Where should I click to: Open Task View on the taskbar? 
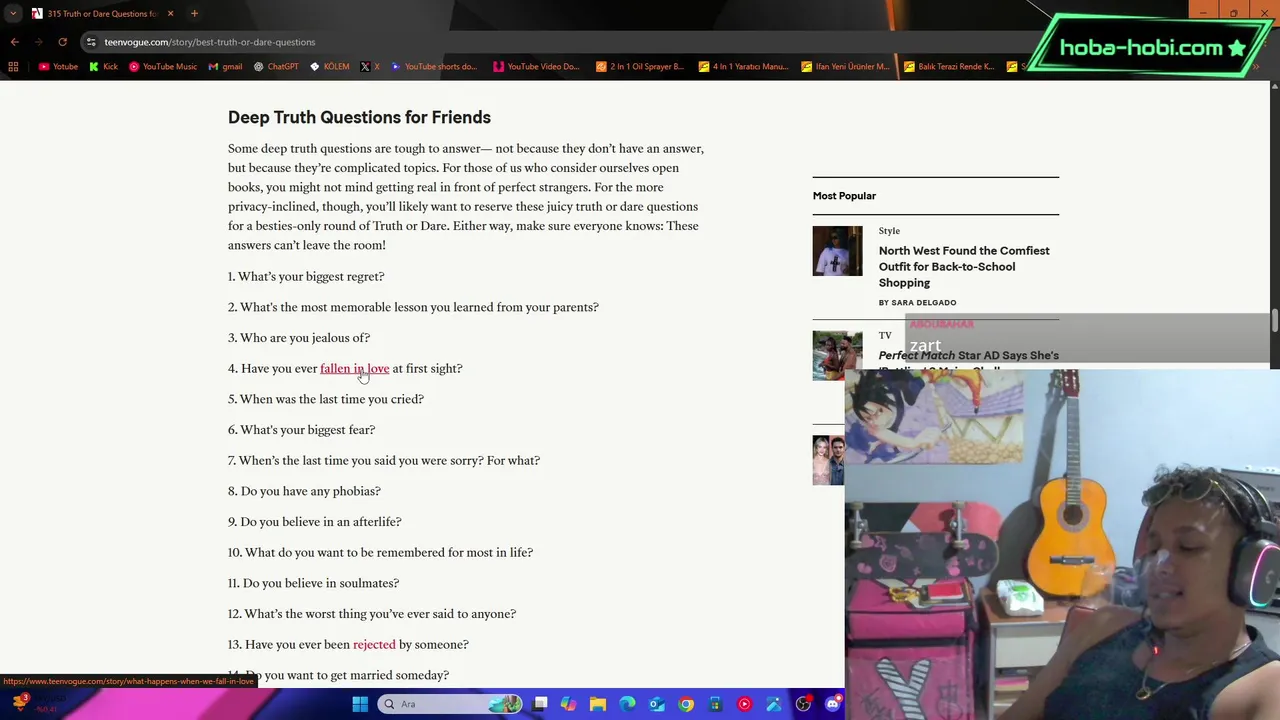pyautogui.click(x=540, y=704)
